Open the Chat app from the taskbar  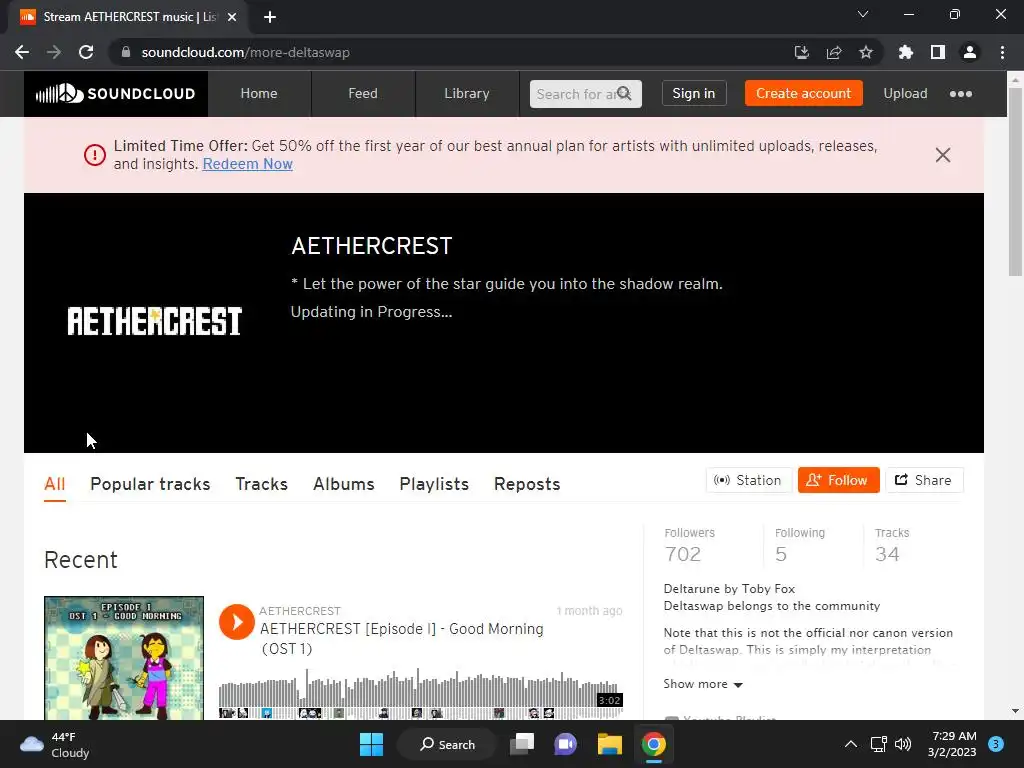tap(566, 744)
